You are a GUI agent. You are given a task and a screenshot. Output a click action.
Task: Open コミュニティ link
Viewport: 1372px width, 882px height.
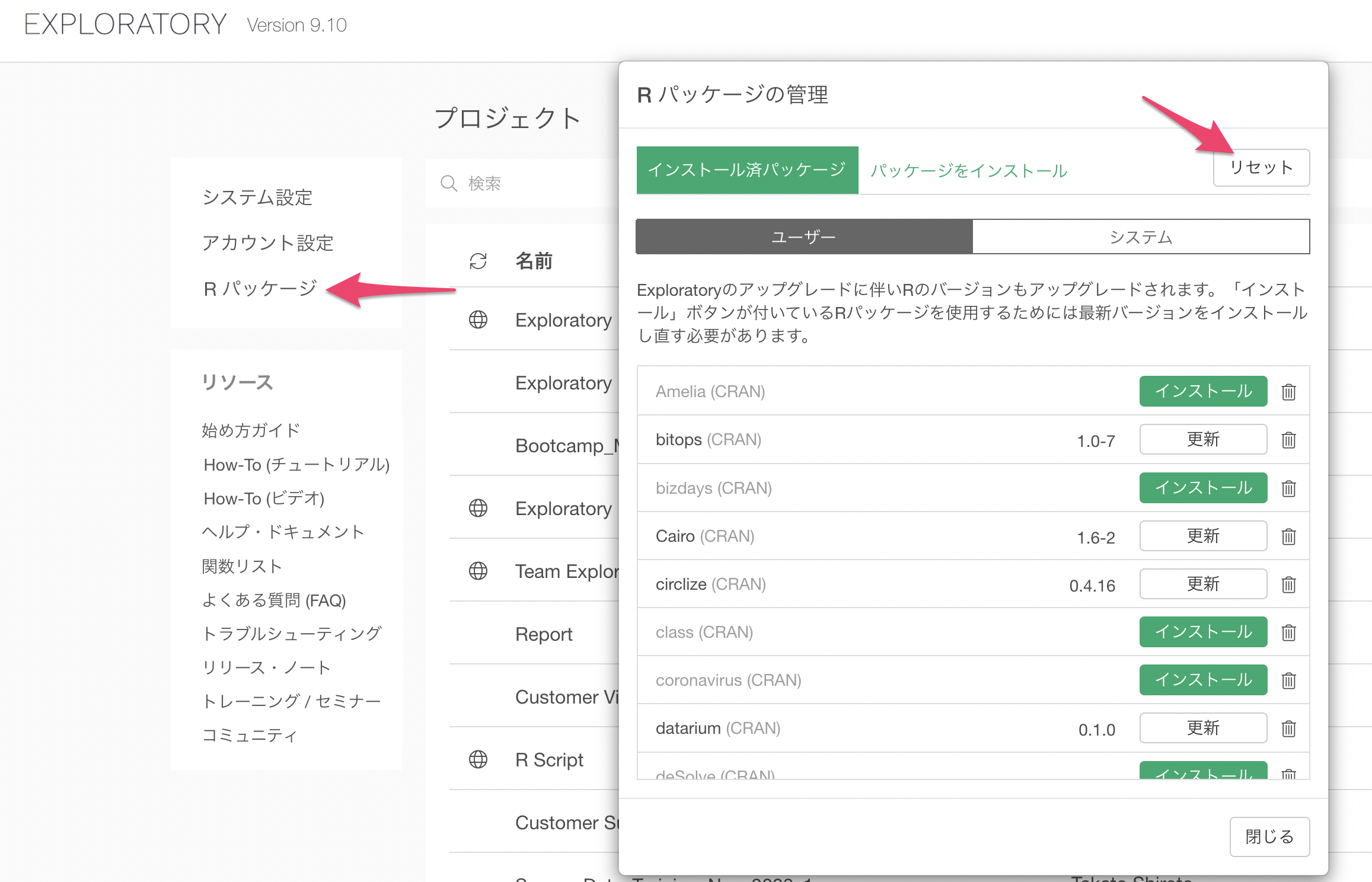pos(250,736)
